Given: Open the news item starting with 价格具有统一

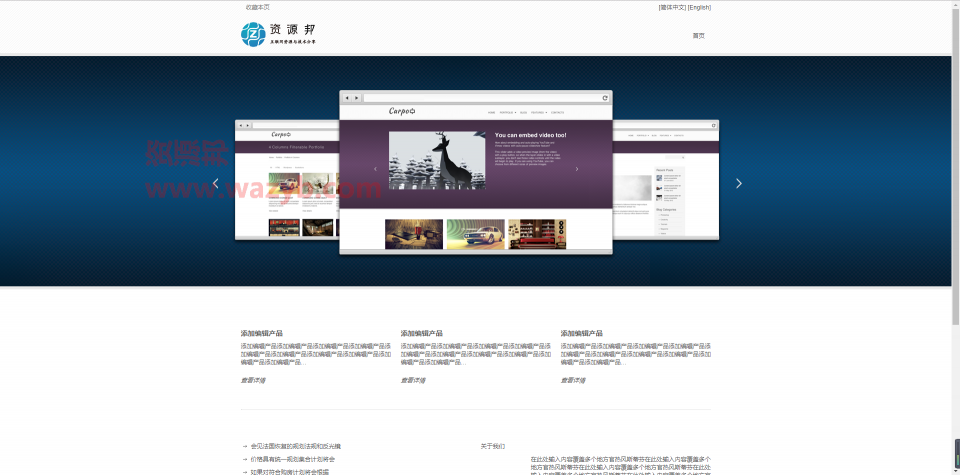Looking at the screenshot, I should 293,459.
